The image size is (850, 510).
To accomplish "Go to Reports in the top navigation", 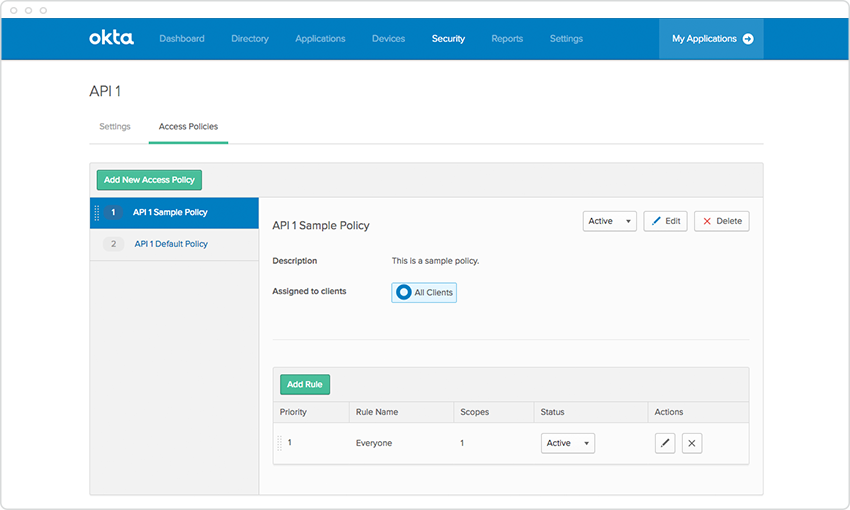I will (x=507, y=39).
